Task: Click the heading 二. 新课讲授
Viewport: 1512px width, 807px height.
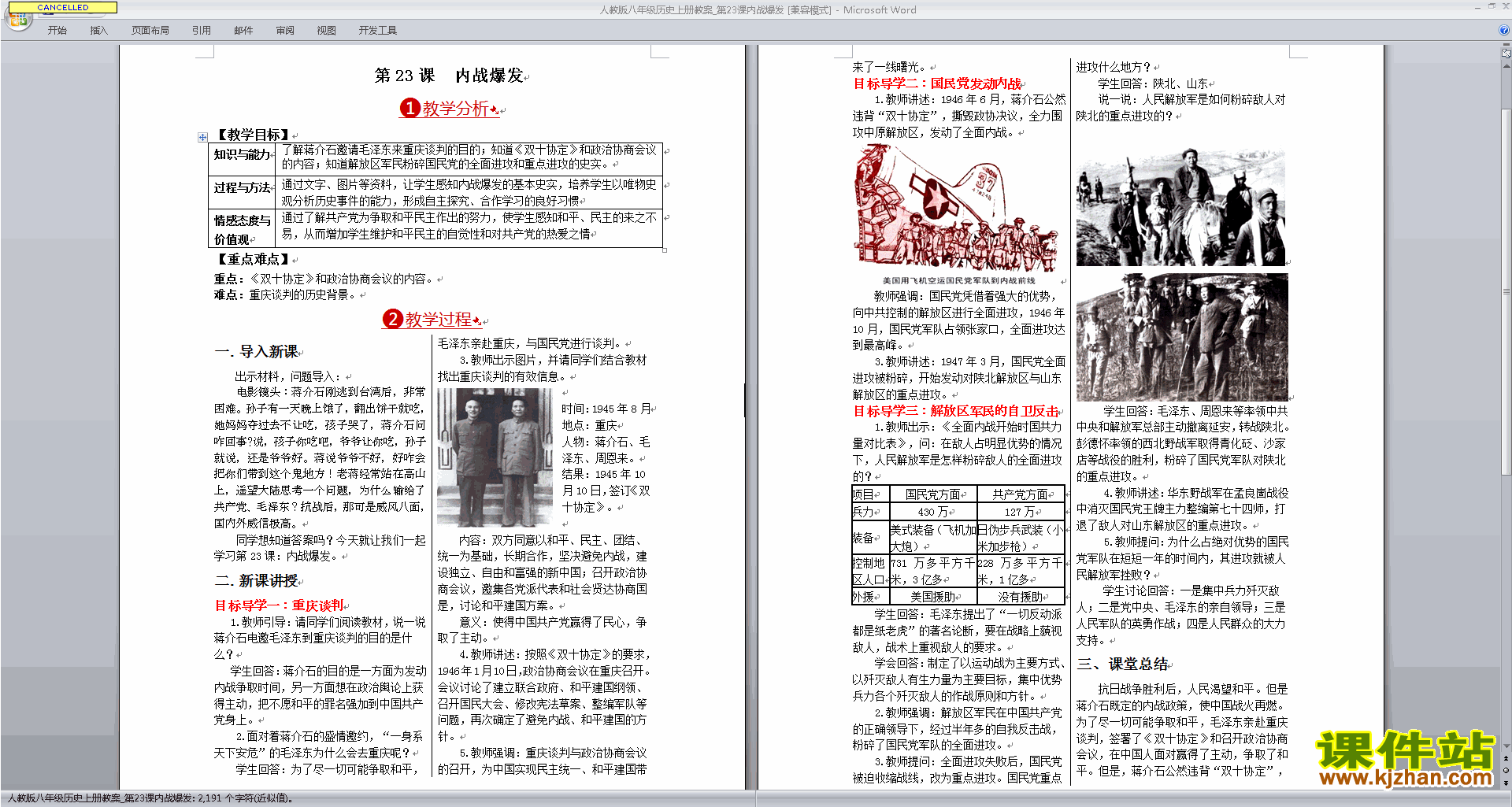Action: click(x=257, y=580)
